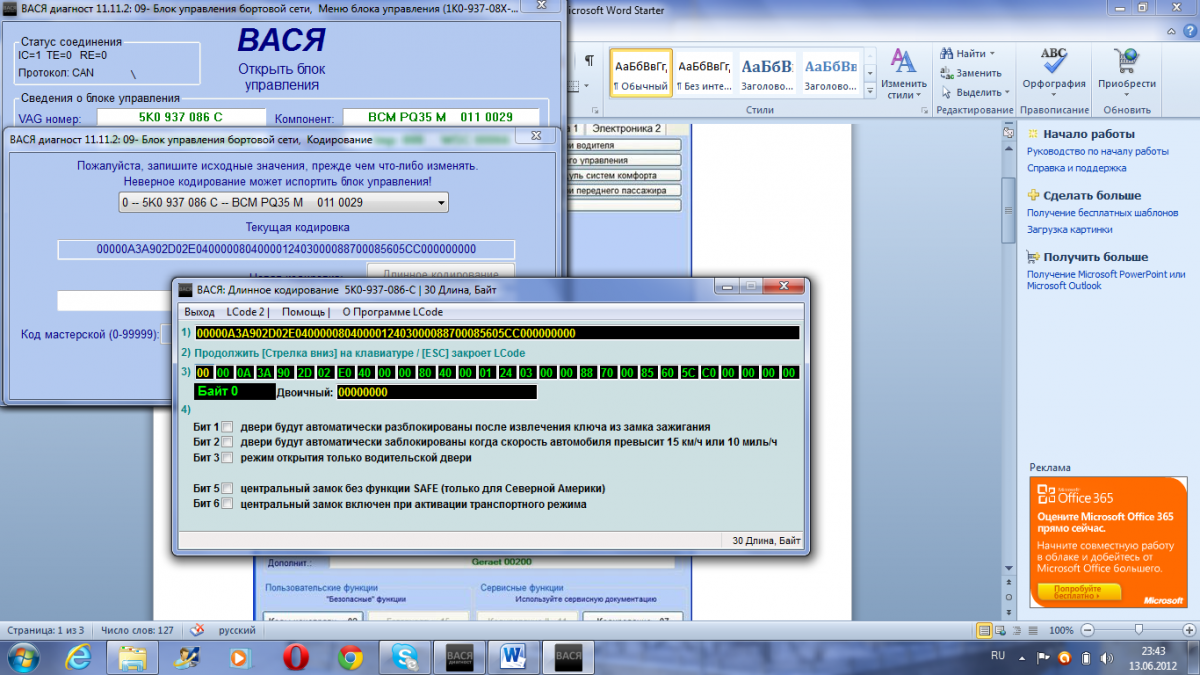Select byte E0 in the byte row

345,373
